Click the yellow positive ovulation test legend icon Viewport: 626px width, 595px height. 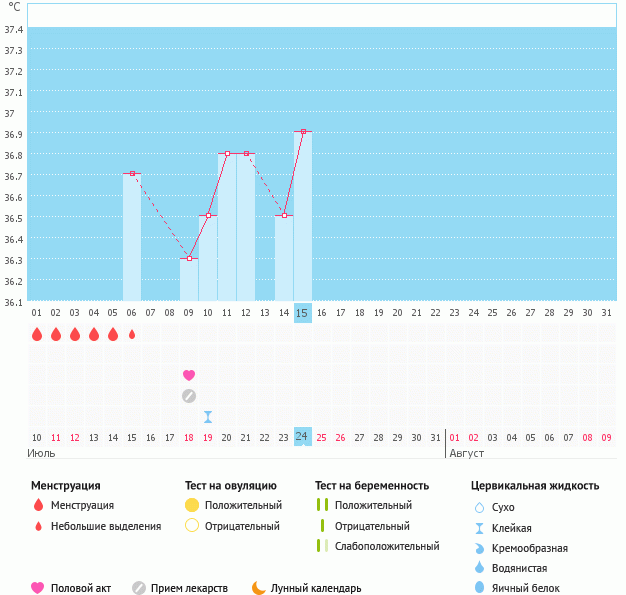coord(192,505)
